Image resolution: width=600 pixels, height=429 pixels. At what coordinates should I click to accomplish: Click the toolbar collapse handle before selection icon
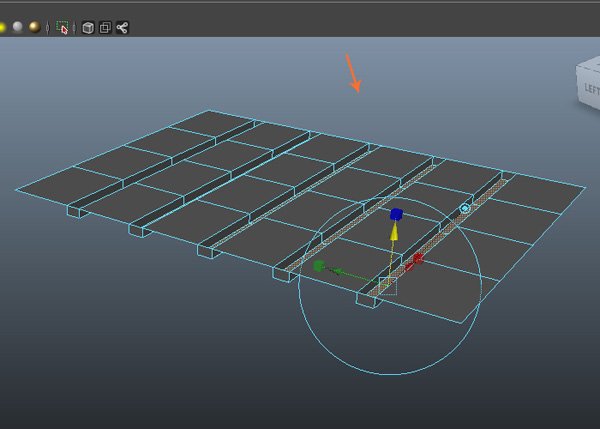(47, 28)
